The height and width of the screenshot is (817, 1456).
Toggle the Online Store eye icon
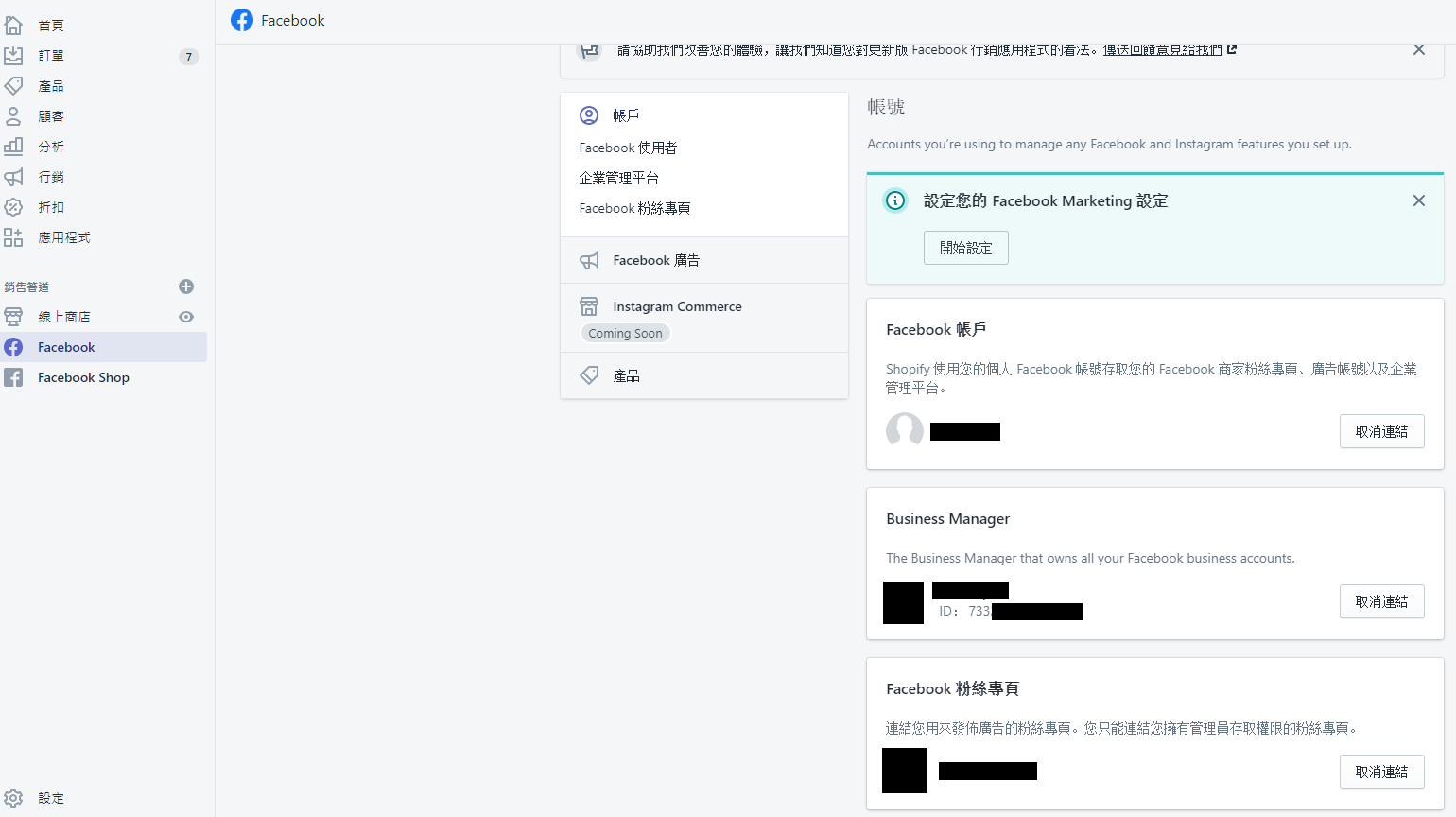(x=186, y=317)
